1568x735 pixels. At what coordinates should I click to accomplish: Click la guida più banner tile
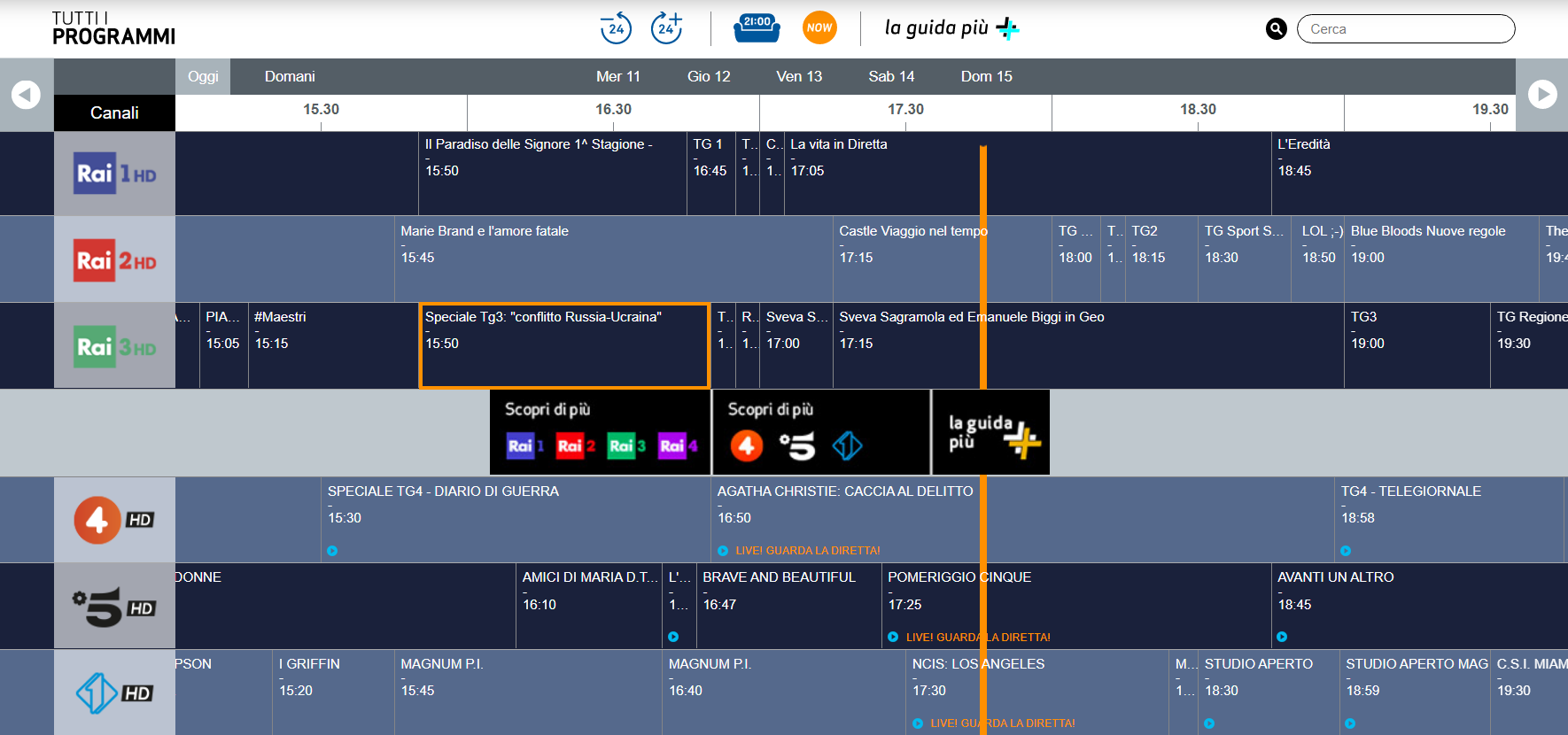tap(991, 432)
